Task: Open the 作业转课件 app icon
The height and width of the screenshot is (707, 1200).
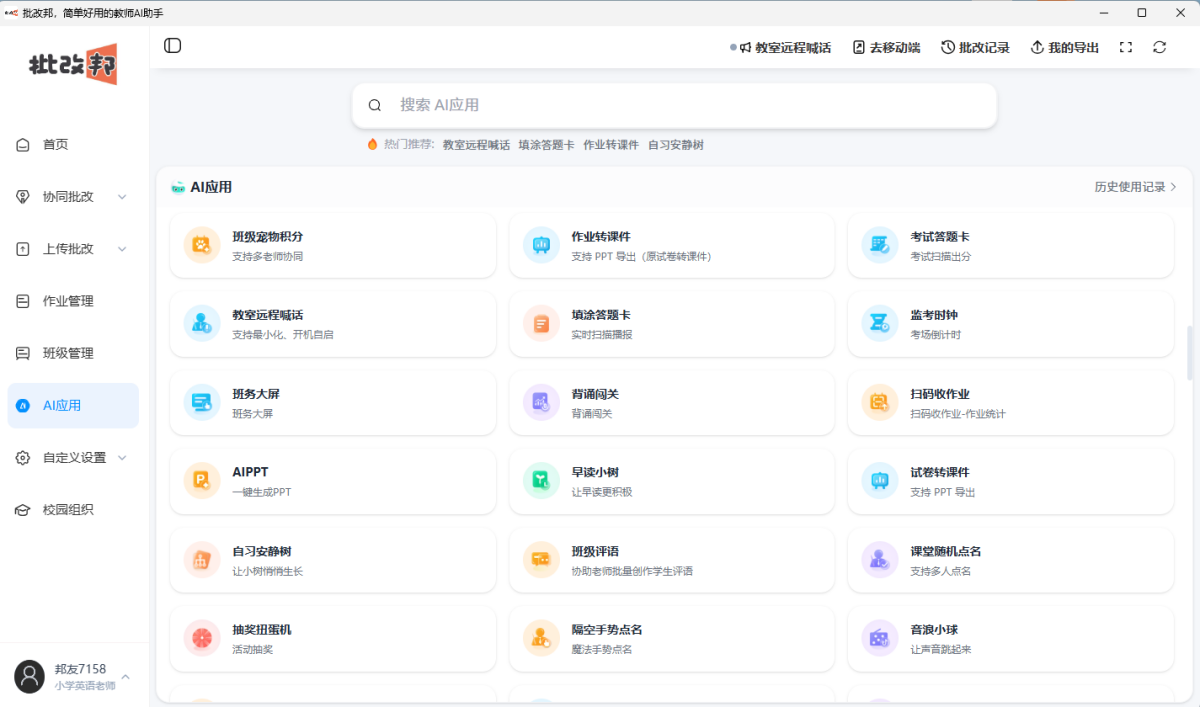Action: [x=541, y=245]
